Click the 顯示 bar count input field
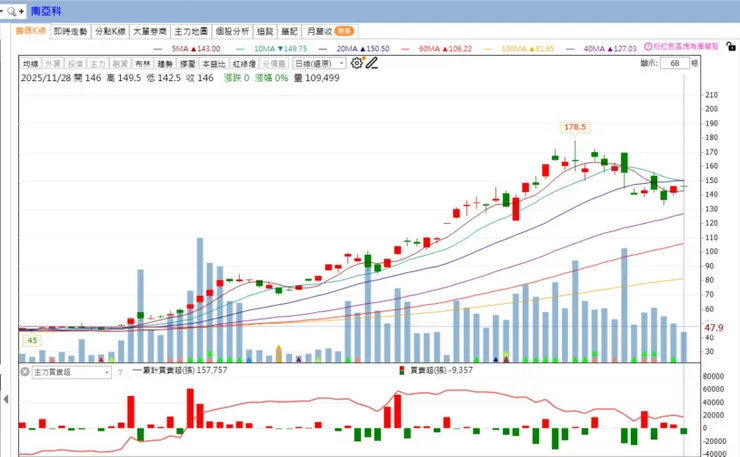This screenshot has width=740, height=457. pyautogui.click(x=675, y=63)
